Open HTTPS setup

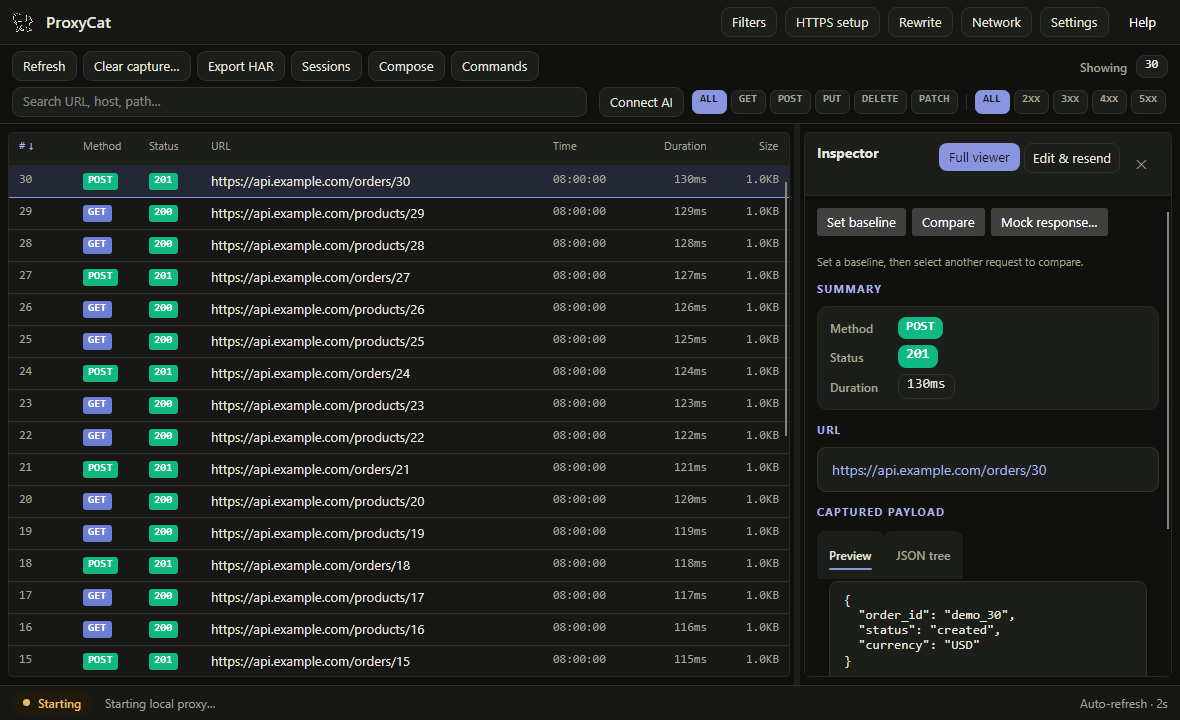pos(832,23)
